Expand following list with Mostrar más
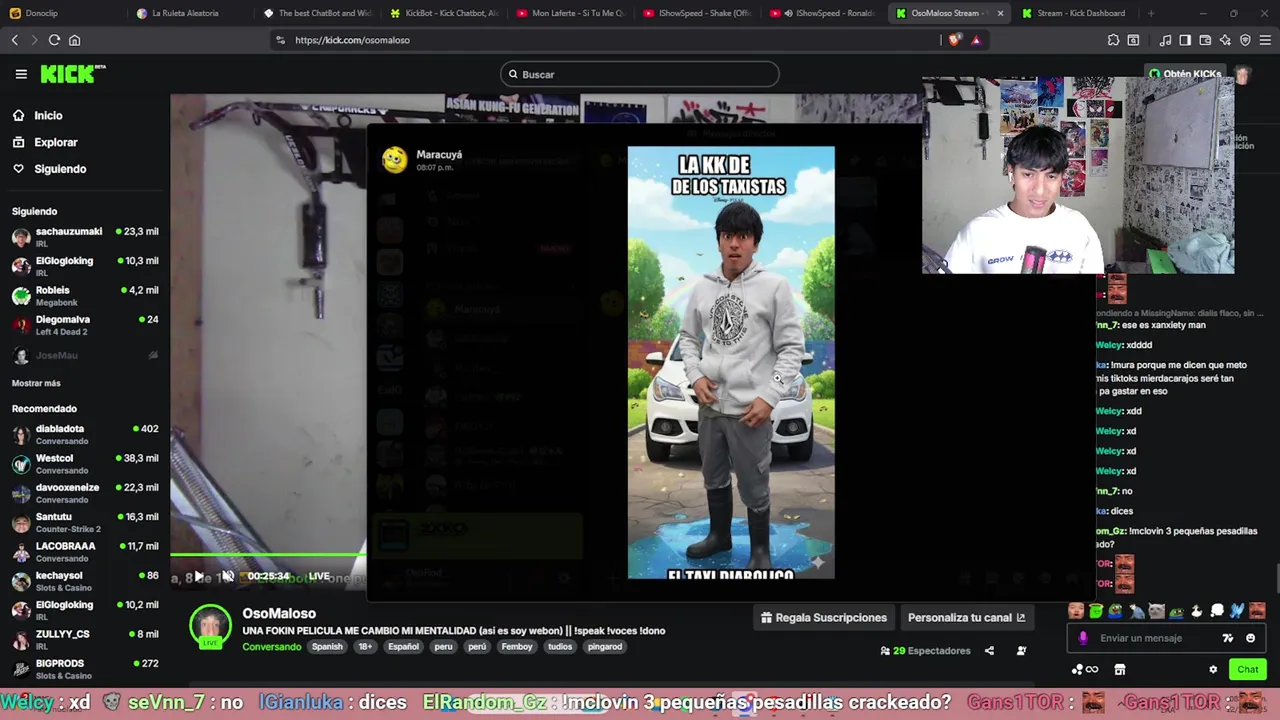The height and width of the screenshot is (720, 1280). (36, 383)
